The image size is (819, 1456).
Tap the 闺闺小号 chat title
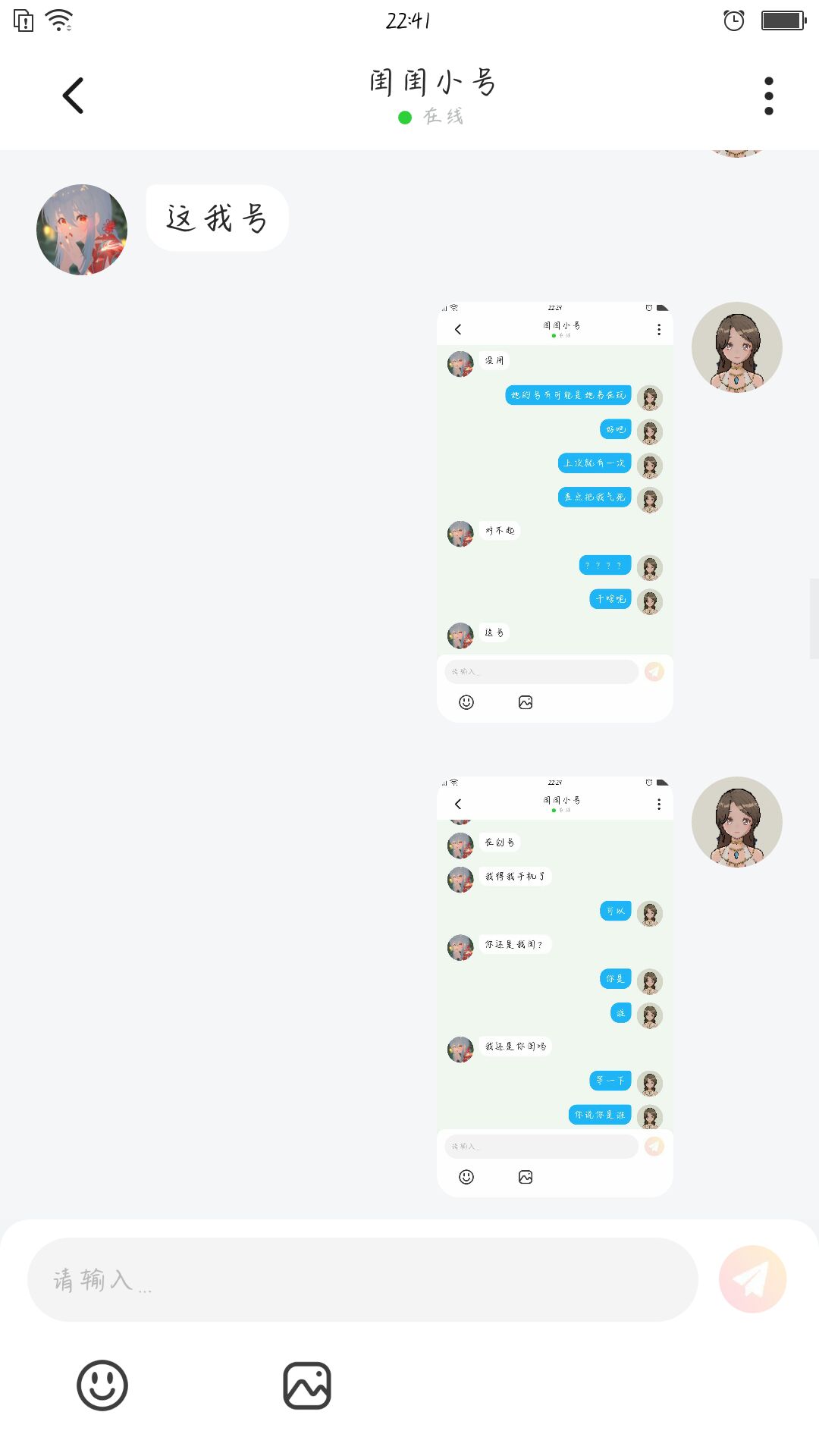[432, 82]
